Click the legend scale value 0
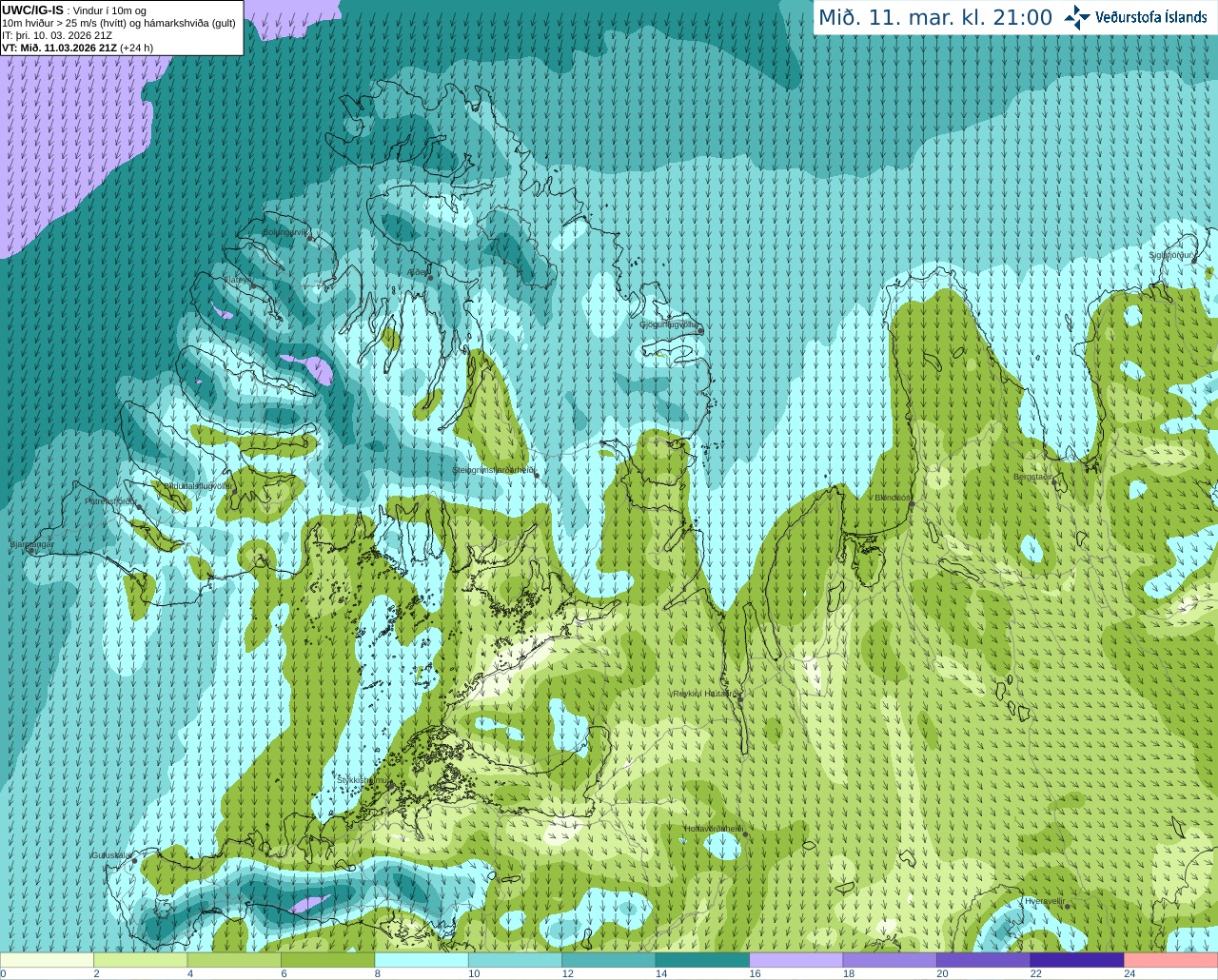The width and height of the screenshot is (1218, 980). coord(3,973)
